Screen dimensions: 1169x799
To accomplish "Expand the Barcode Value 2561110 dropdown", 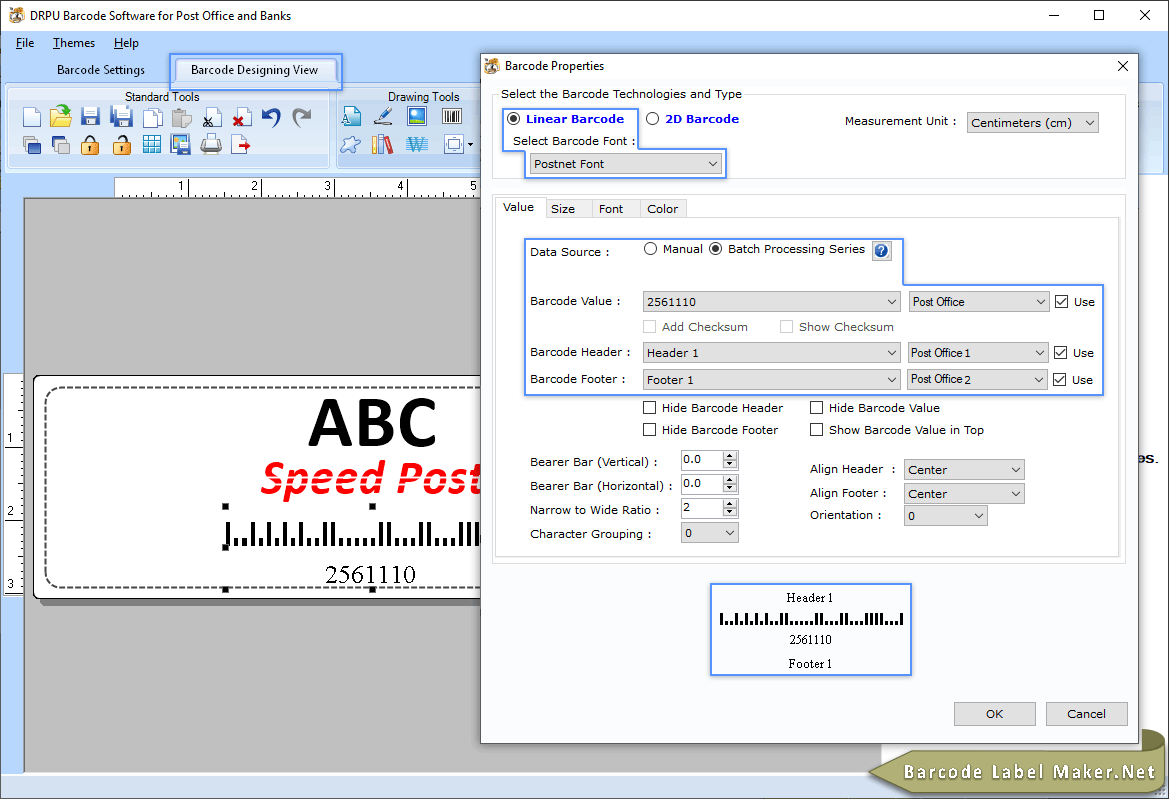I will pos(771,302).
